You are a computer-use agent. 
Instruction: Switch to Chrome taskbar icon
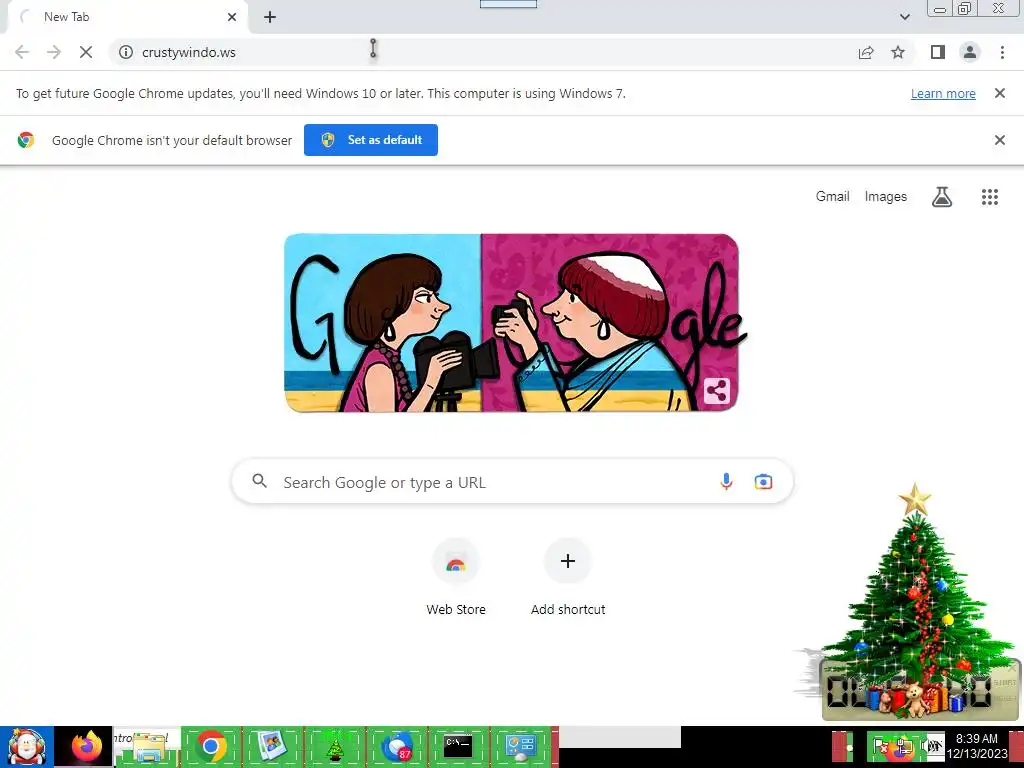tap(211, 747)
